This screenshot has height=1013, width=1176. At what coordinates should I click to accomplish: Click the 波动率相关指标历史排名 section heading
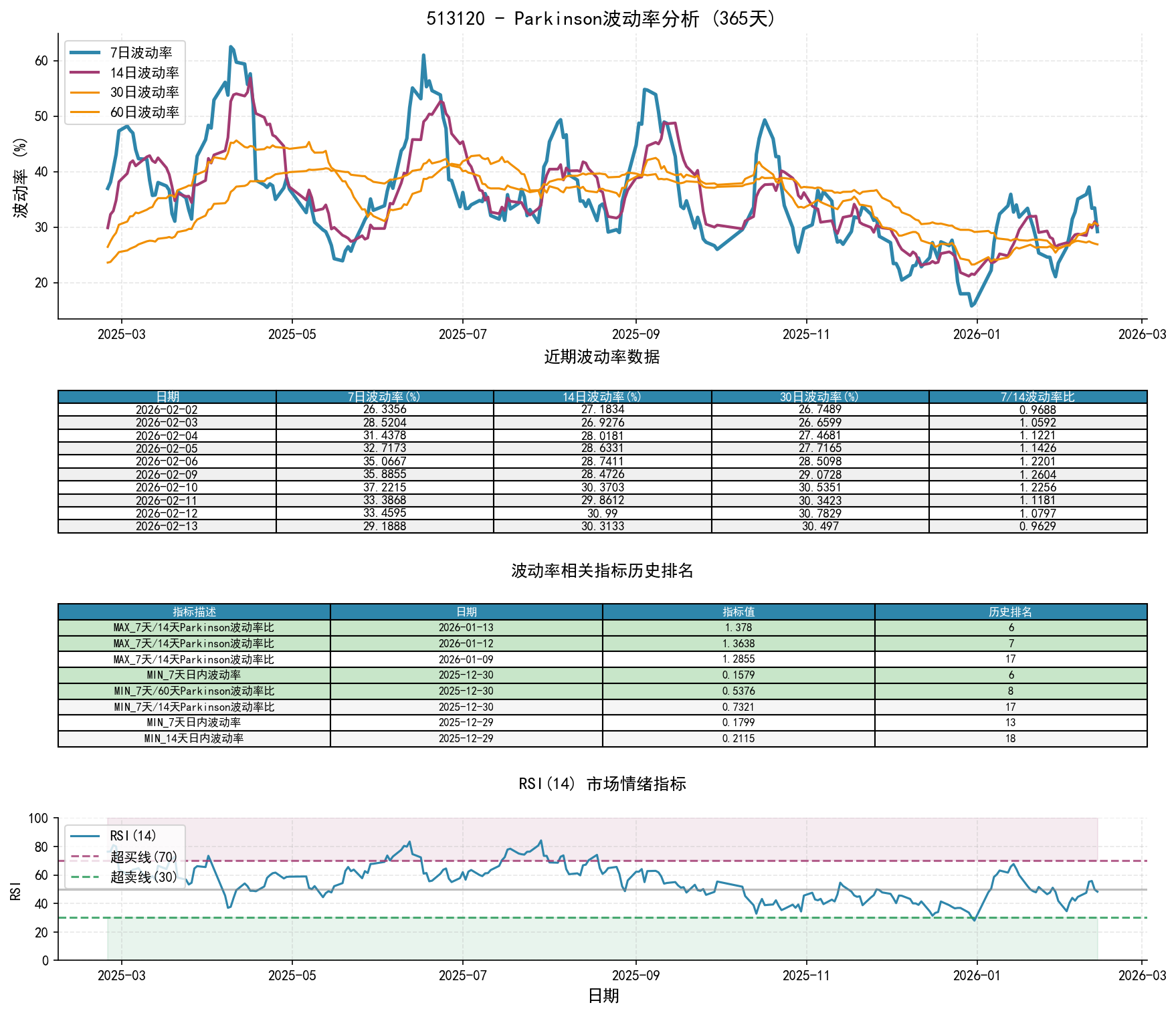pyautogui.click(x=602, y=571)
